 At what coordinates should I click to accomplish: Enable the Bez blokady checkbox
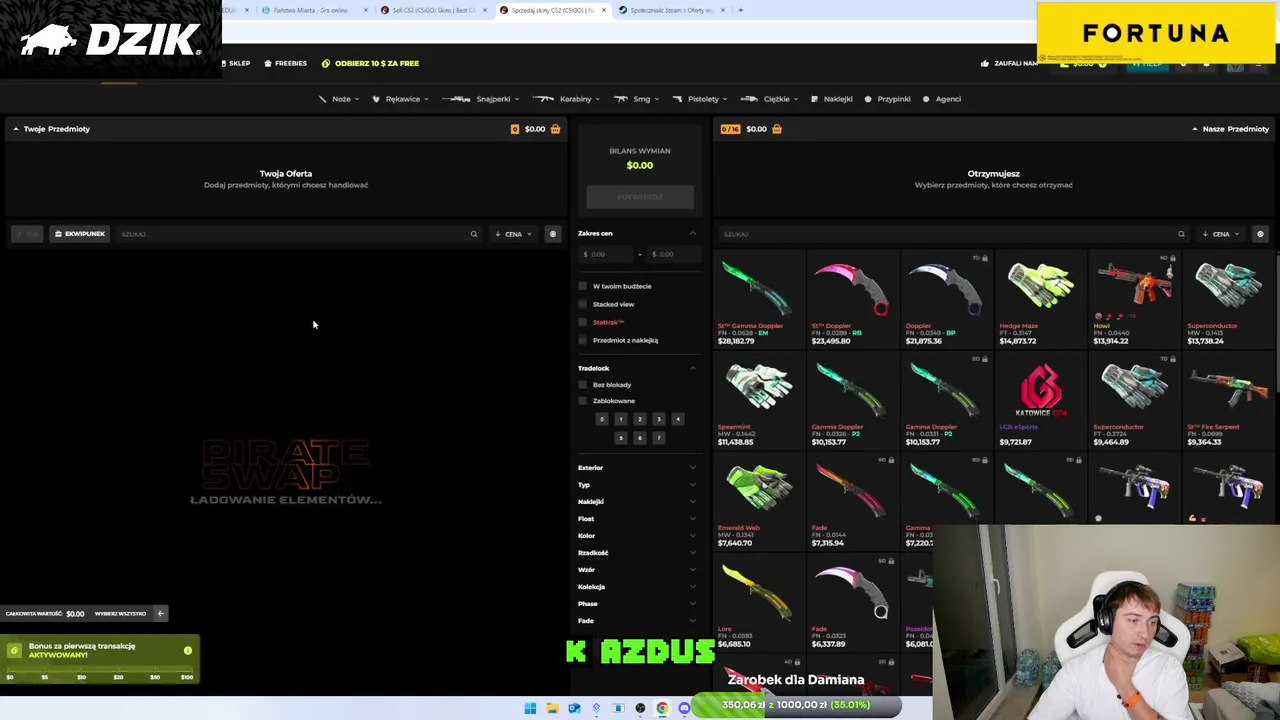[583, 385]
